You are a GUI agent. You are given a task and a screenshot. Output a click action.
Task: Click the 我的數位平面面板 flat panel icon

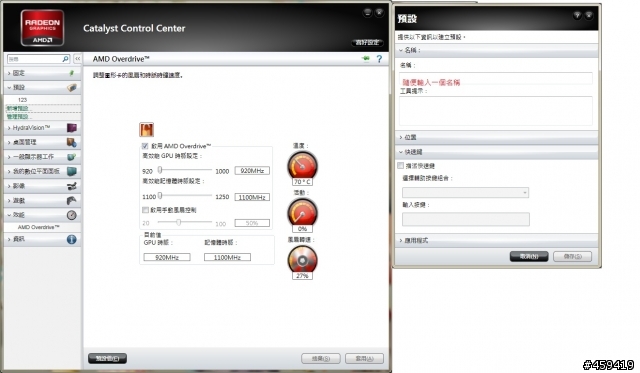click(x=72, y=171)
